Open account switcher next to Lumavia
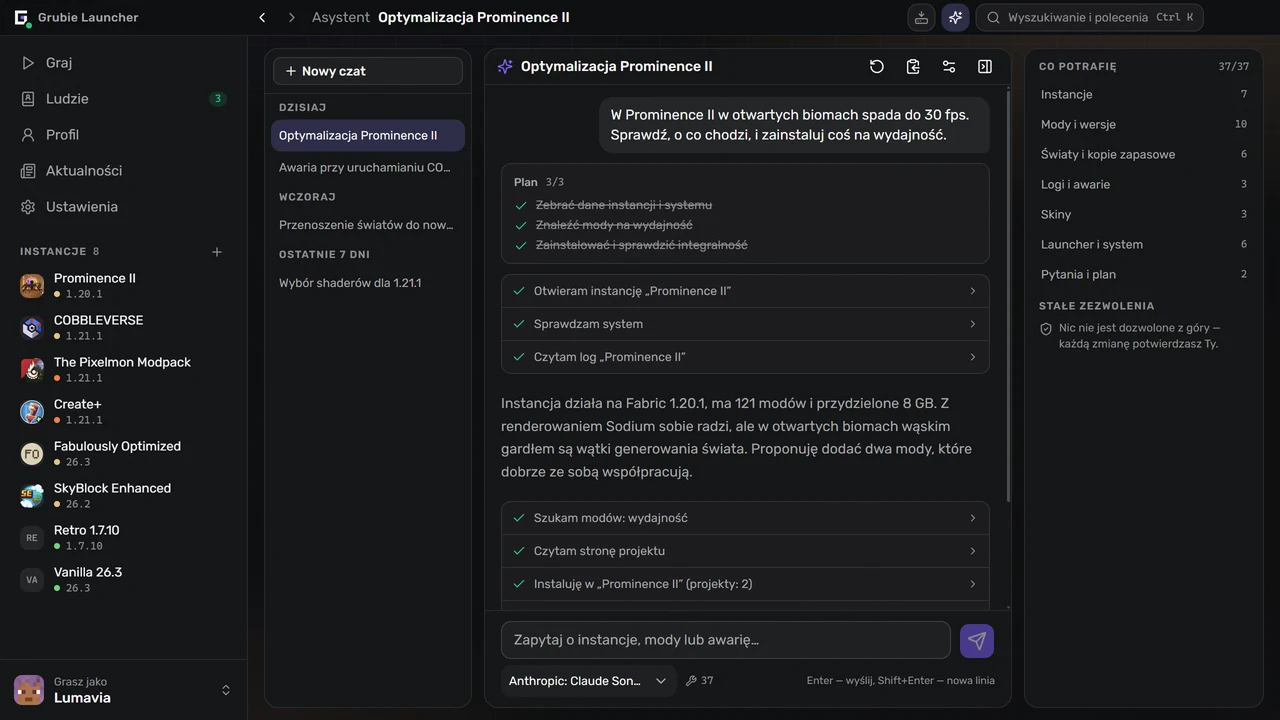The height and width of the screenshot is (720, 1280). 226,690
